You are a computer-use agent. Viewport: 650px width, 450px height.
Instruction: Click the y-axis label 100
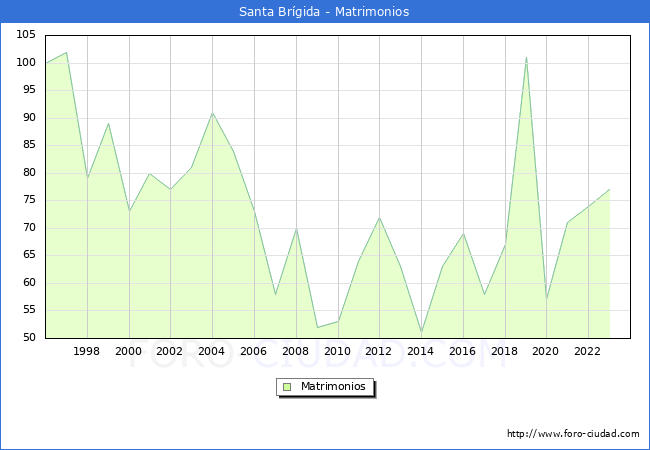tap(26, 63)
